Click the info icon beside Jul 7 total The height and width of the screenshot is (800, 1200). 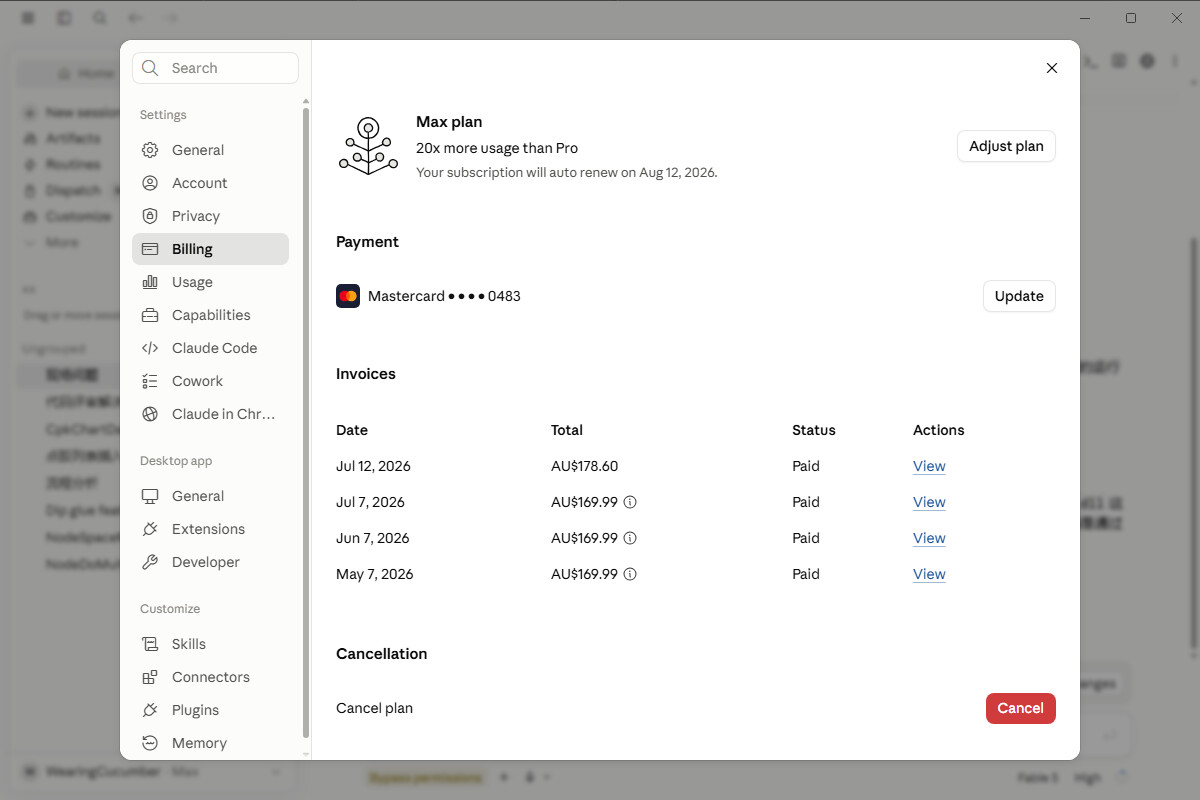pyautogui.click(x=630, y=502)
